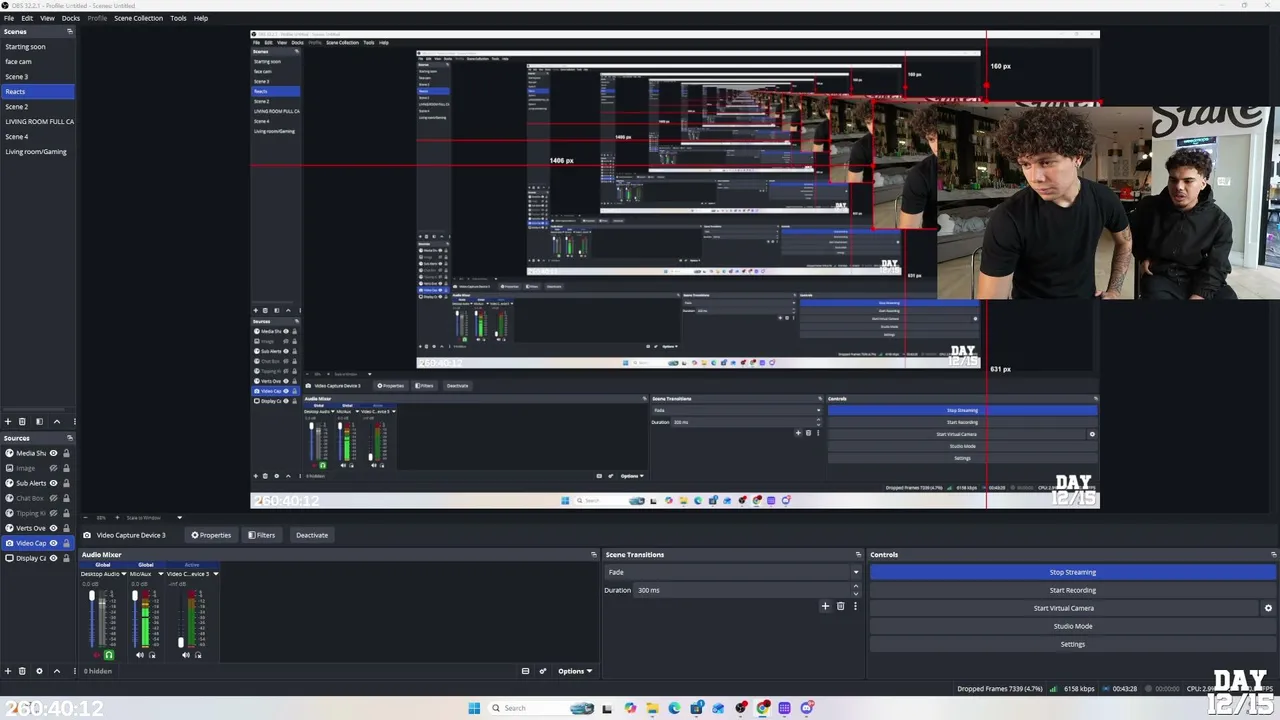Image resolution: width=1280 pixels, height=720 pixels.
Task: Open the Fade transition dropdown
Action: click(x=732, y=572)
